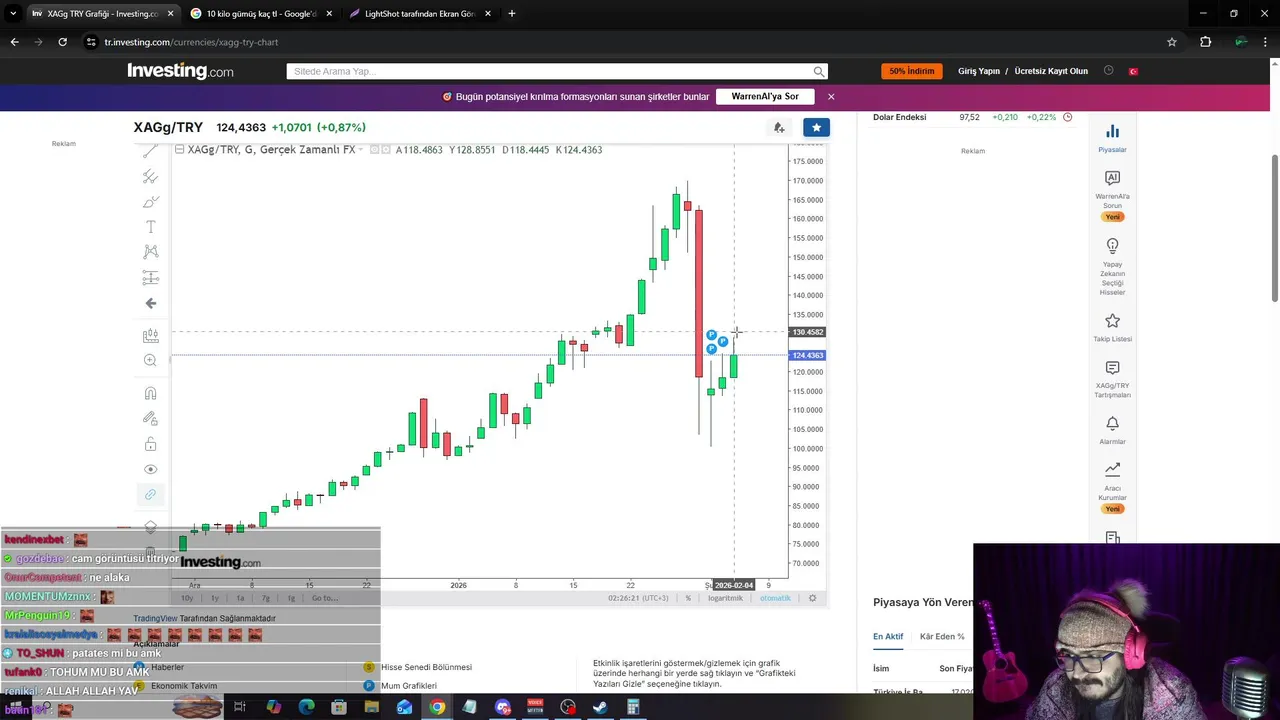The width and height of the screenshot is (1280, 720).
Task: Open Aracı Kurumlar sidebar item
Action: (1112, 487)
